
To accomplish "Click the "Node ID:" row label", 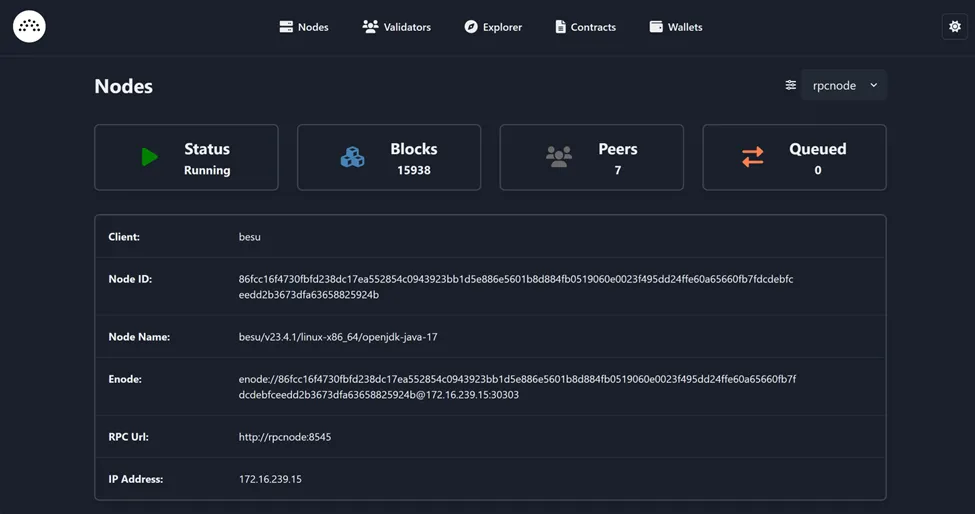I will click(x=131, y=279).
